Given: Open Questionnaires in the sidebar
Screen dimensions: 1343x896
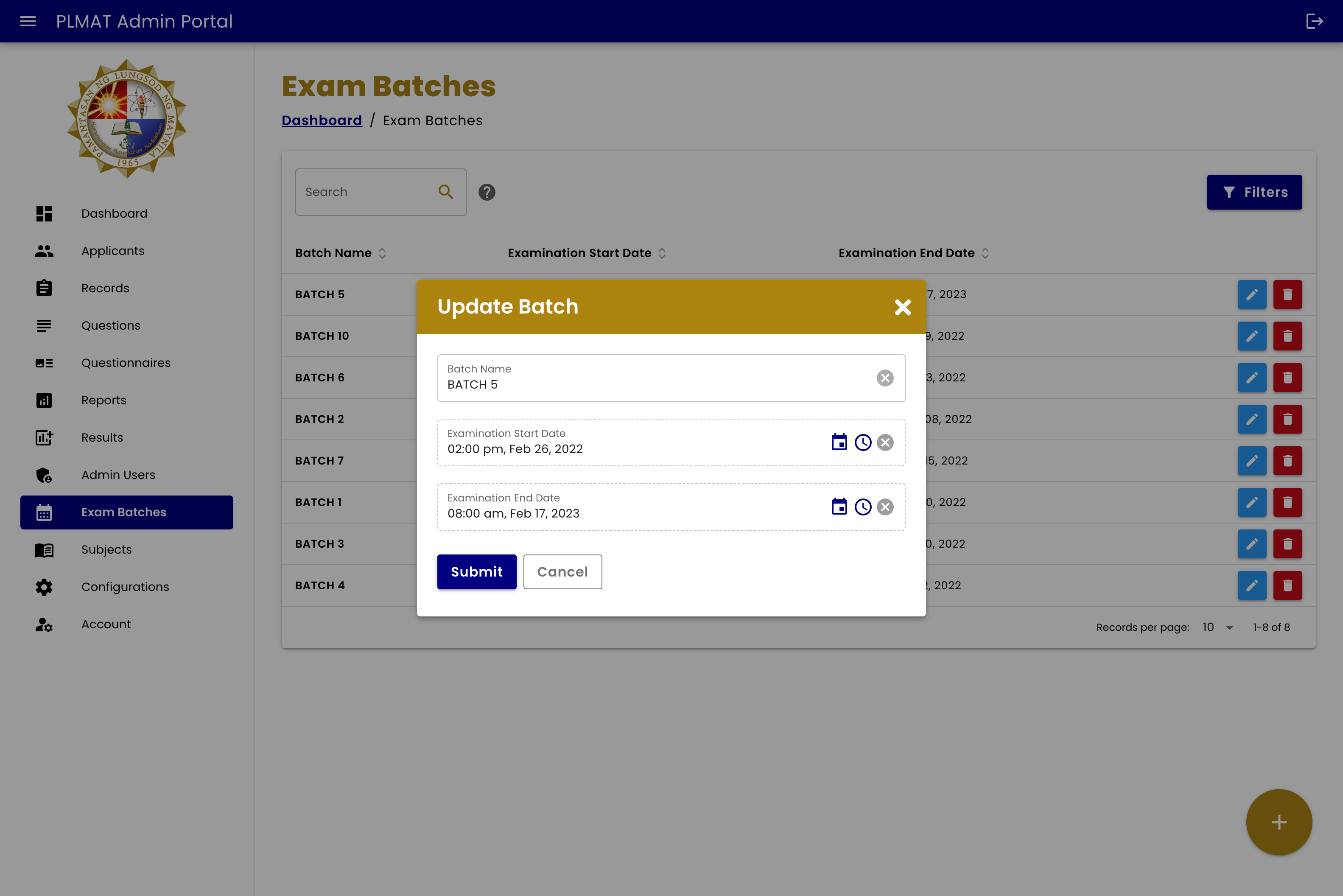Looking at the screenshot, I should pos(126,363).
